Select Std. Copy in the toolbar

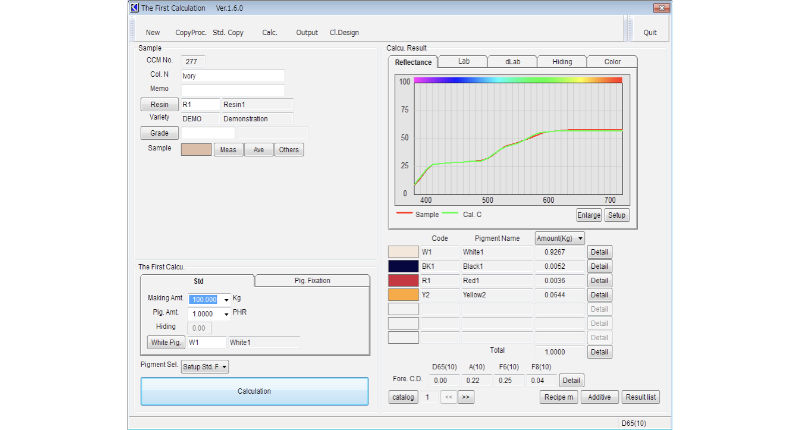(228, 32)
